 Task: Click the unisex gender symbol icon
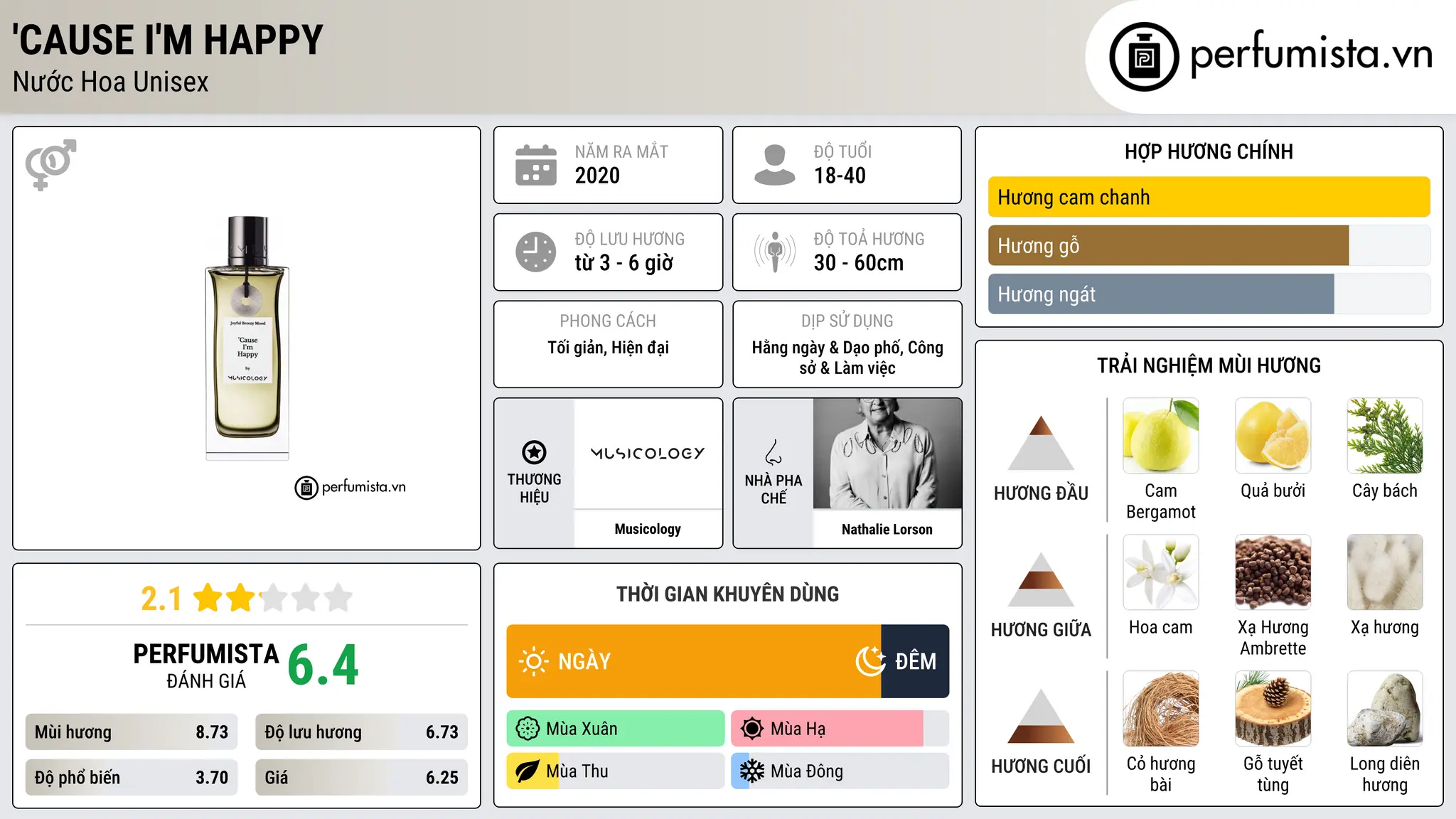50,165
